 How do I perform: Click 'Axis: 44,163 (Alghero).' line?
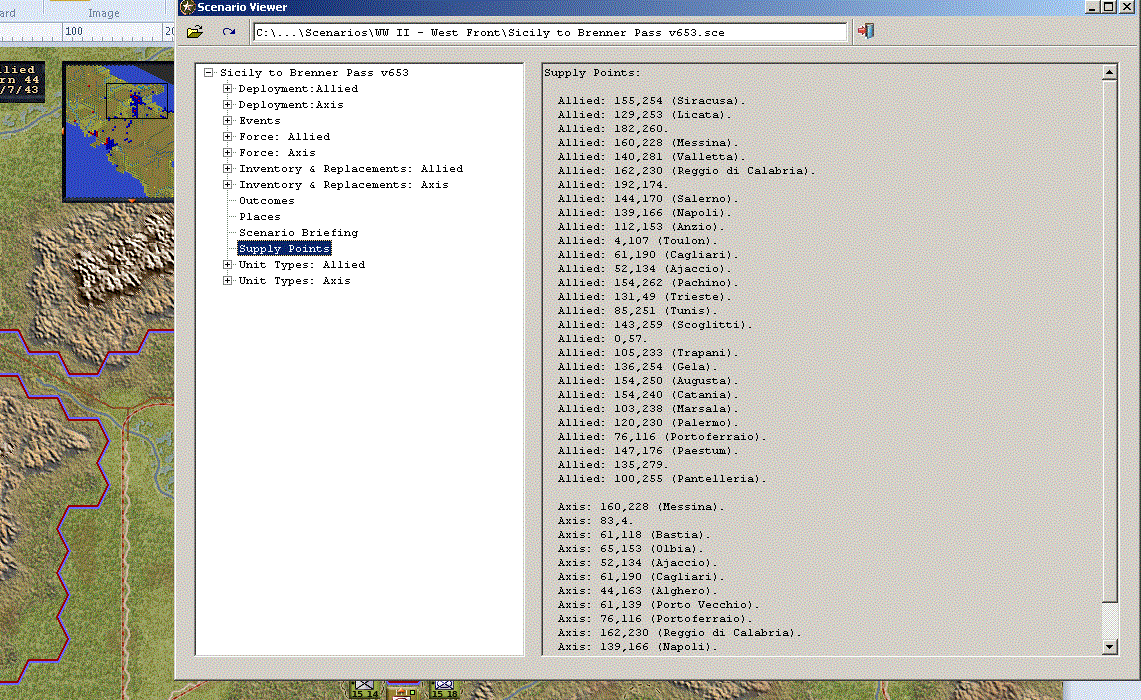tap(637, 591)
